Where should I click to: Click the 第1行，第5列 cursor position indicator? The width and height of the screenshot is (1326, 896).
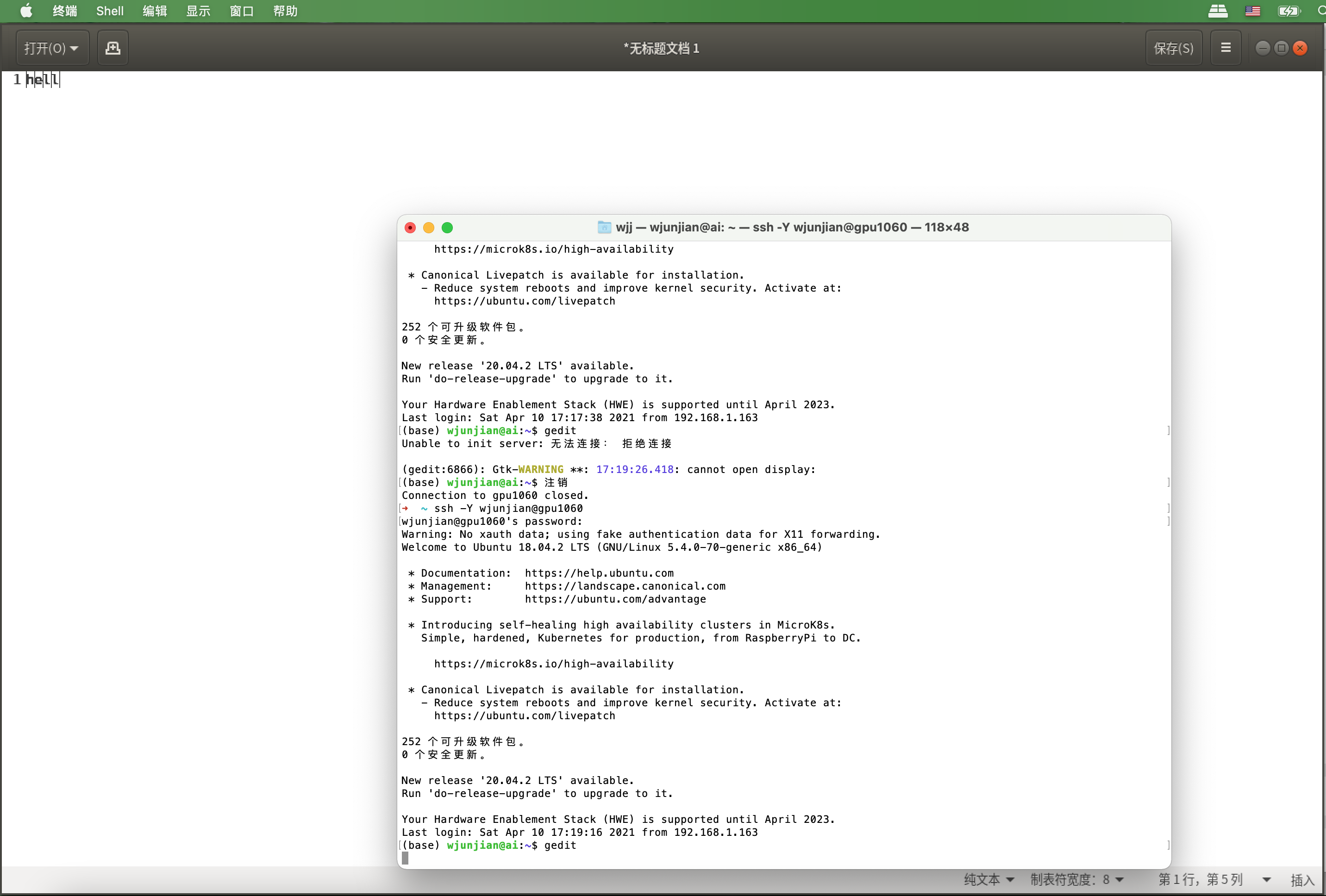(1200, 879)
